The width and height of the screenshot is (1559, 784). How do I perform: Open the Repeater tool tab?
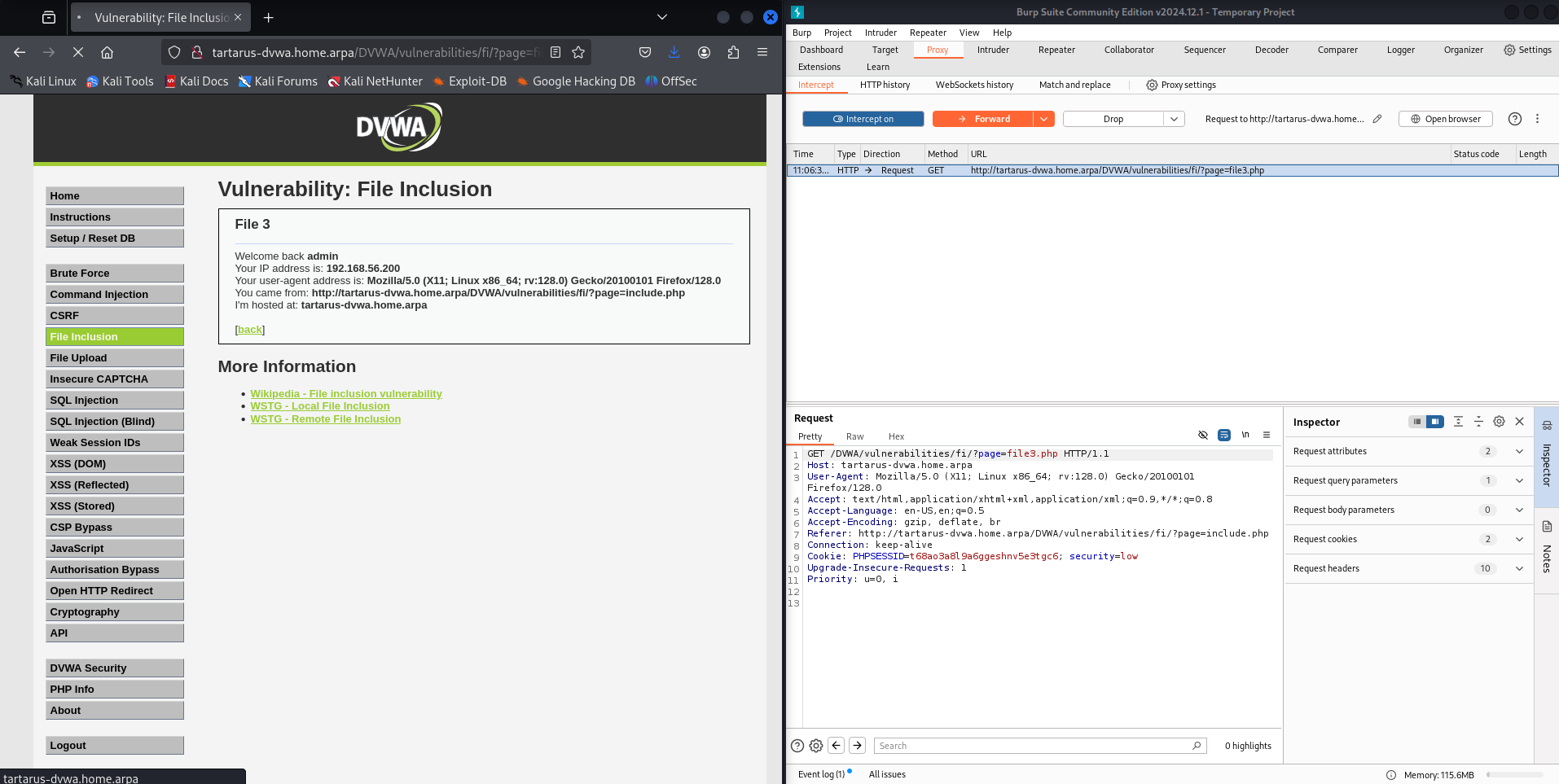pos(1056,50)
